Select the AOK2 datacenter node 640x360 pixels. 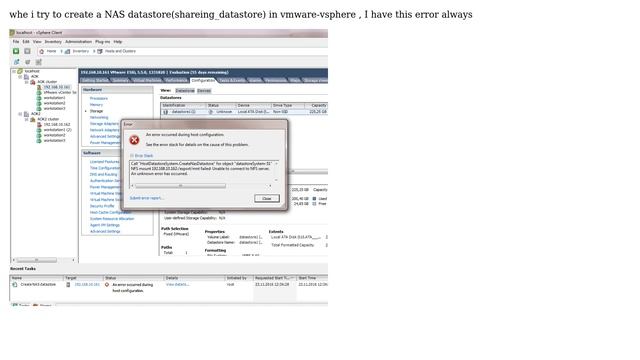[x=36, y=113]
